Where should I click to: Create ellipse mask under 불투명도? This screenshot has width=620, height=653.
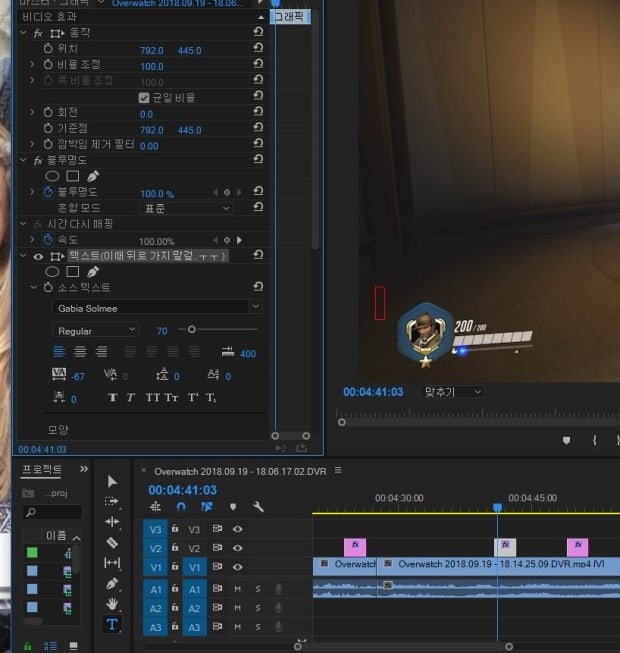click(x=52, y=176)
